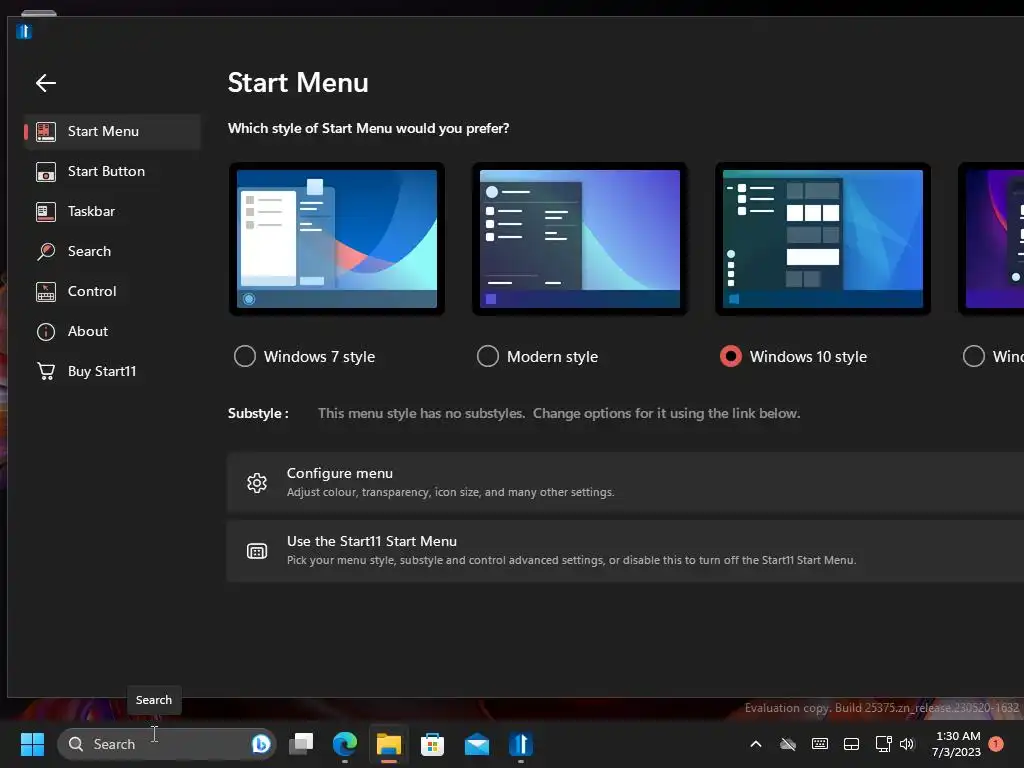The image size is (1024, 768).
Task: Click the cloud sync tray icon
Action: pyautogui.click(x=788, y=744)
